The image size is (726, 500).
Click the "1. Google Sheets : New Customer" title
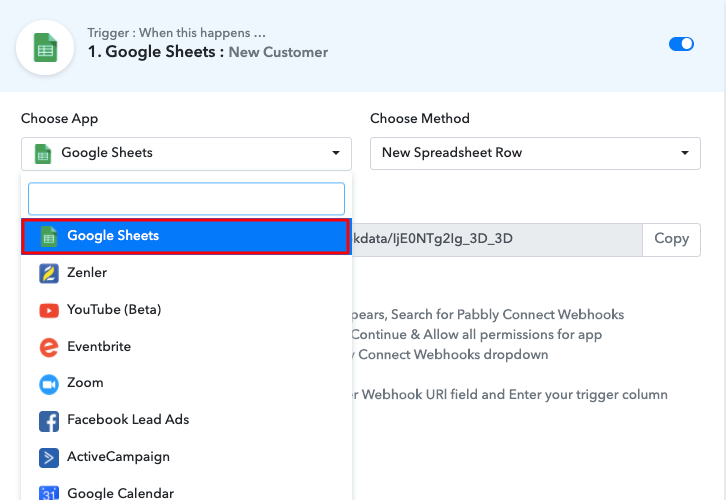(x=208, y=52)
